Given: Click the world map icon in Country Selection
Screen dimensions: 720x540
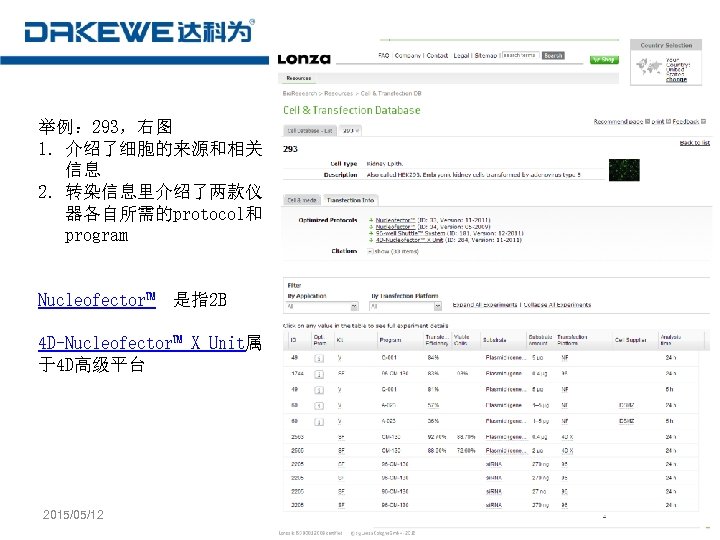Looking at the screenshot, I should coord(649,67).
